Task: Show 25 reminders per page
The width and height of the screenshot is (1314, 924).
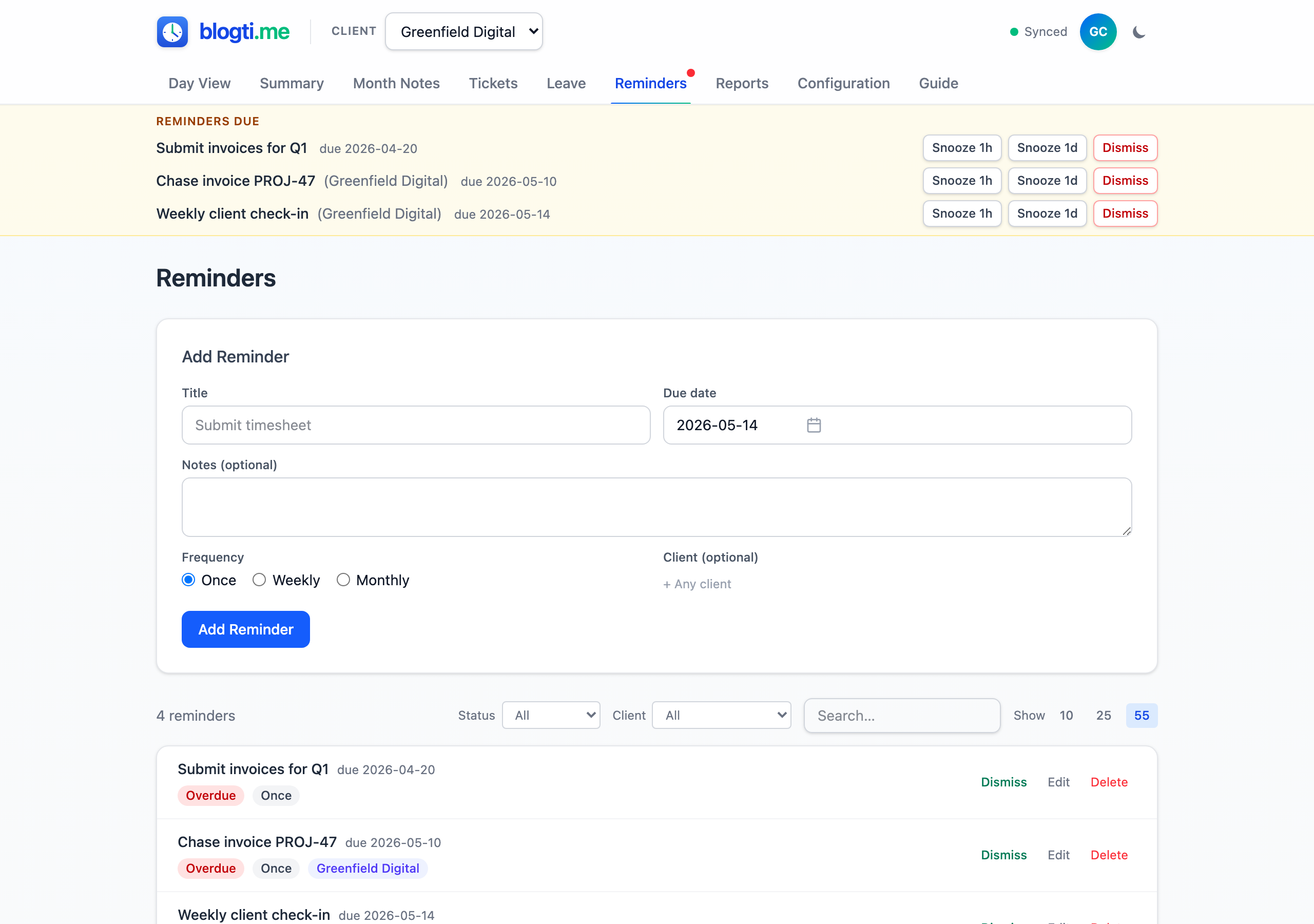Action: [1104, 716]
